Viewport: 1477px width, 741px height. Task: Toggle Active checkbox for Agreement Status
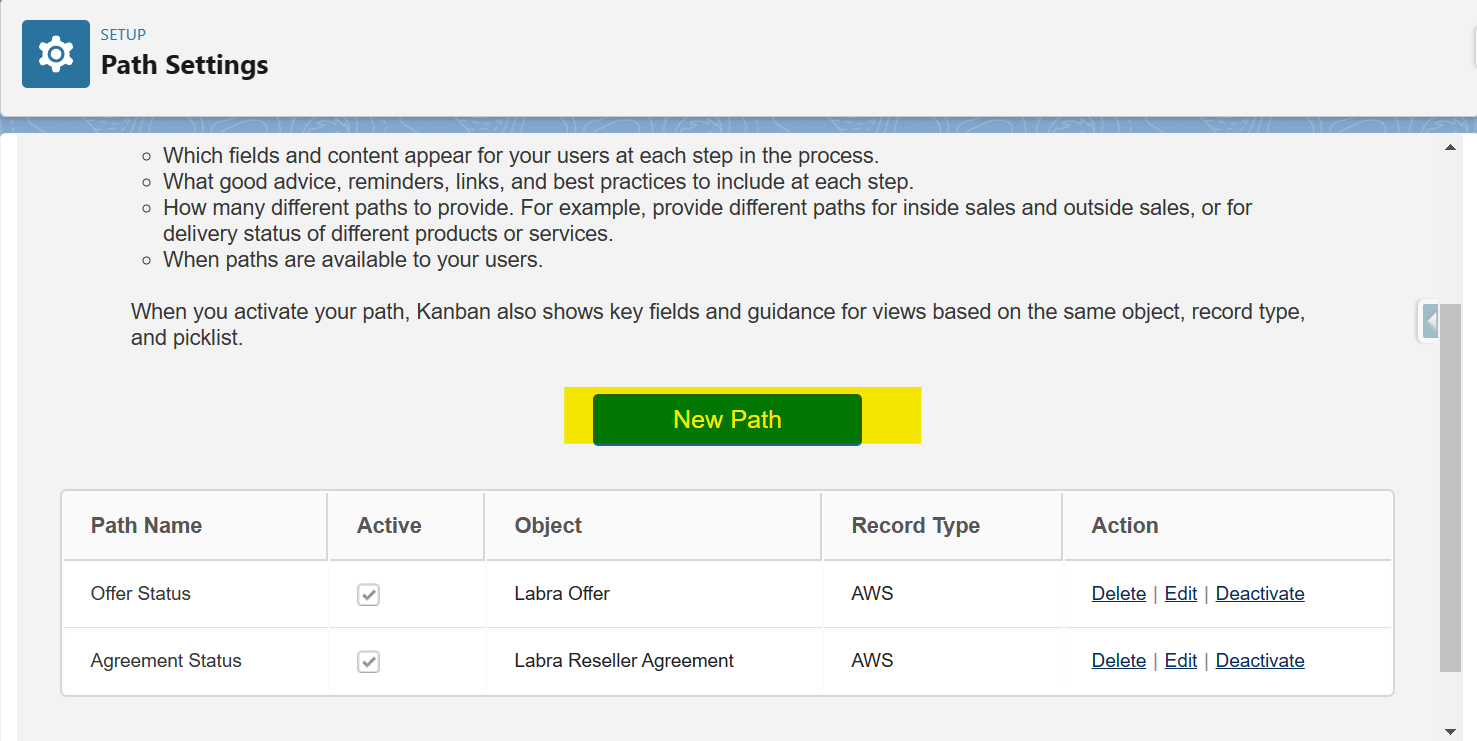coord(369,662)
